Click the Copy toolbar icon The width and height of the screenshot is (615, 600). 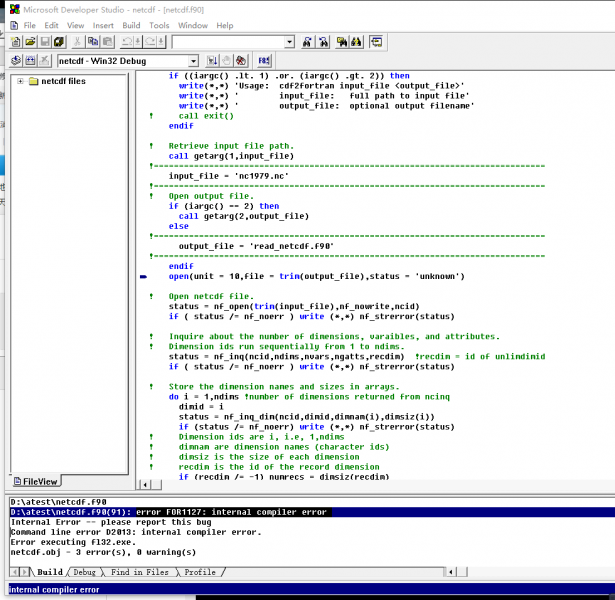tap(92, 42)
